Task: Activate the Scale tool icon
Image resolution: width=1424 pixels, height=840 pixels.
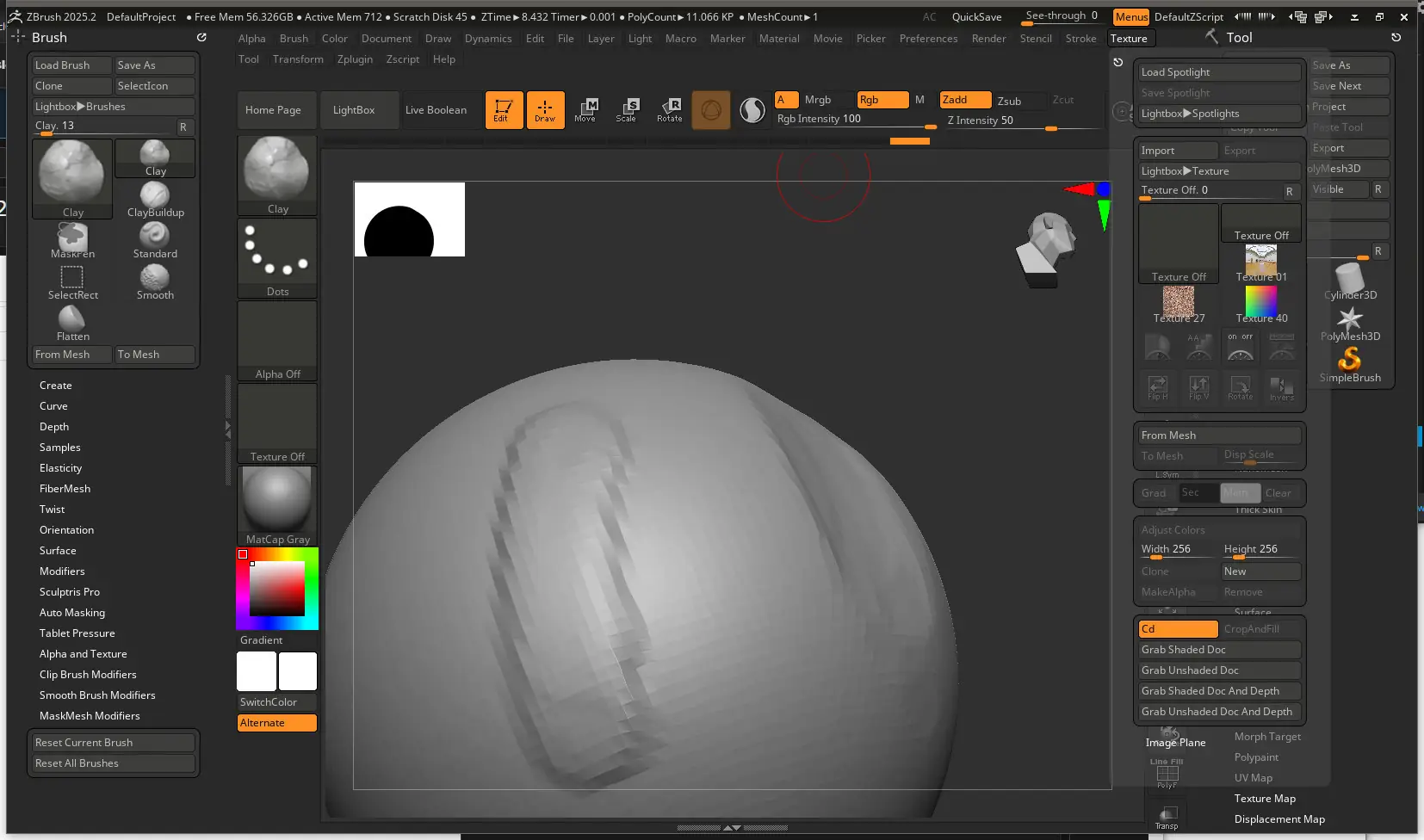Action: (627, 109)
